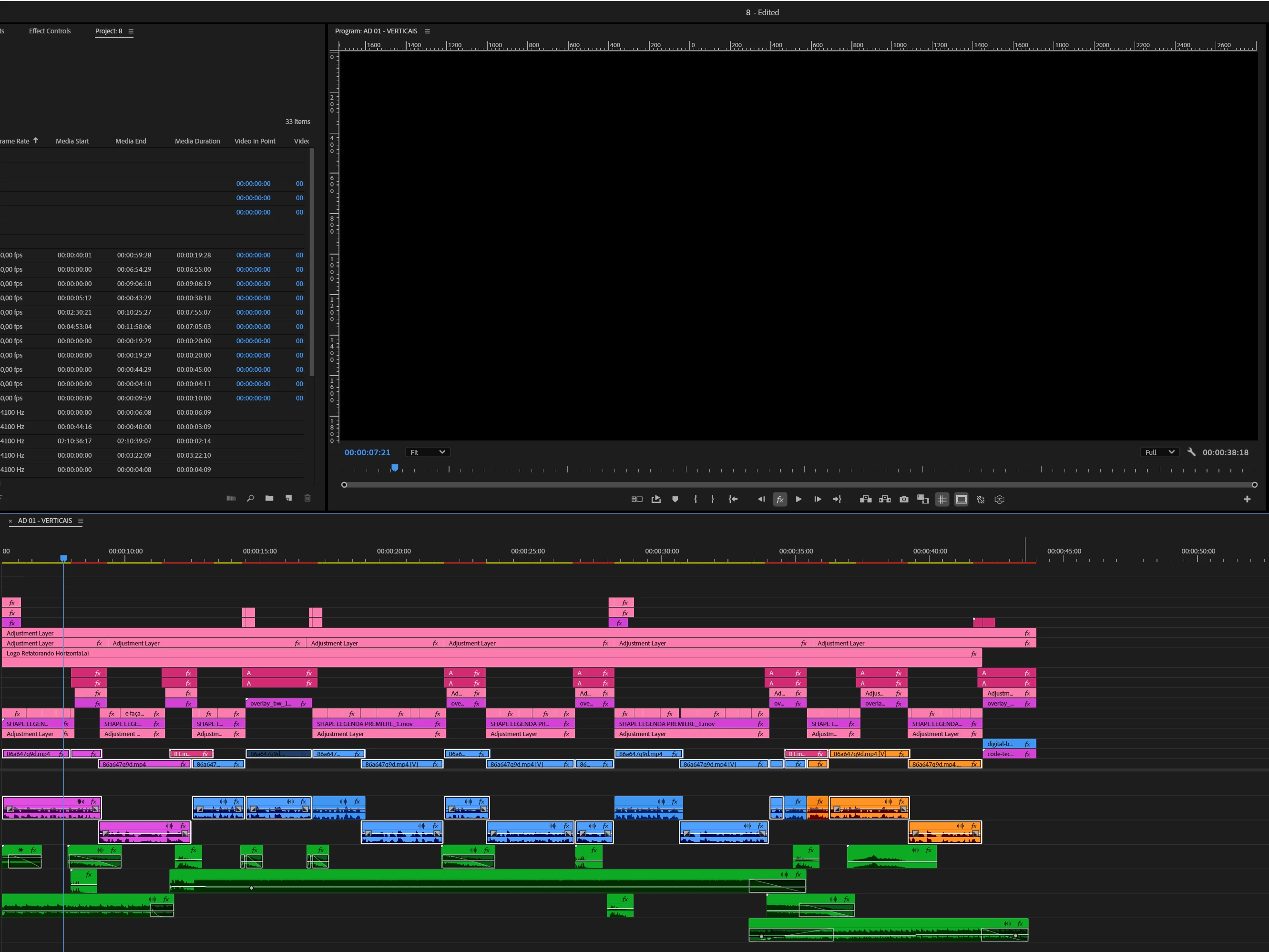Image resolution: width=1269 pixels, height=952 pixels.
Task: Select the Project: 8 tab
Action: coord(108,31)
